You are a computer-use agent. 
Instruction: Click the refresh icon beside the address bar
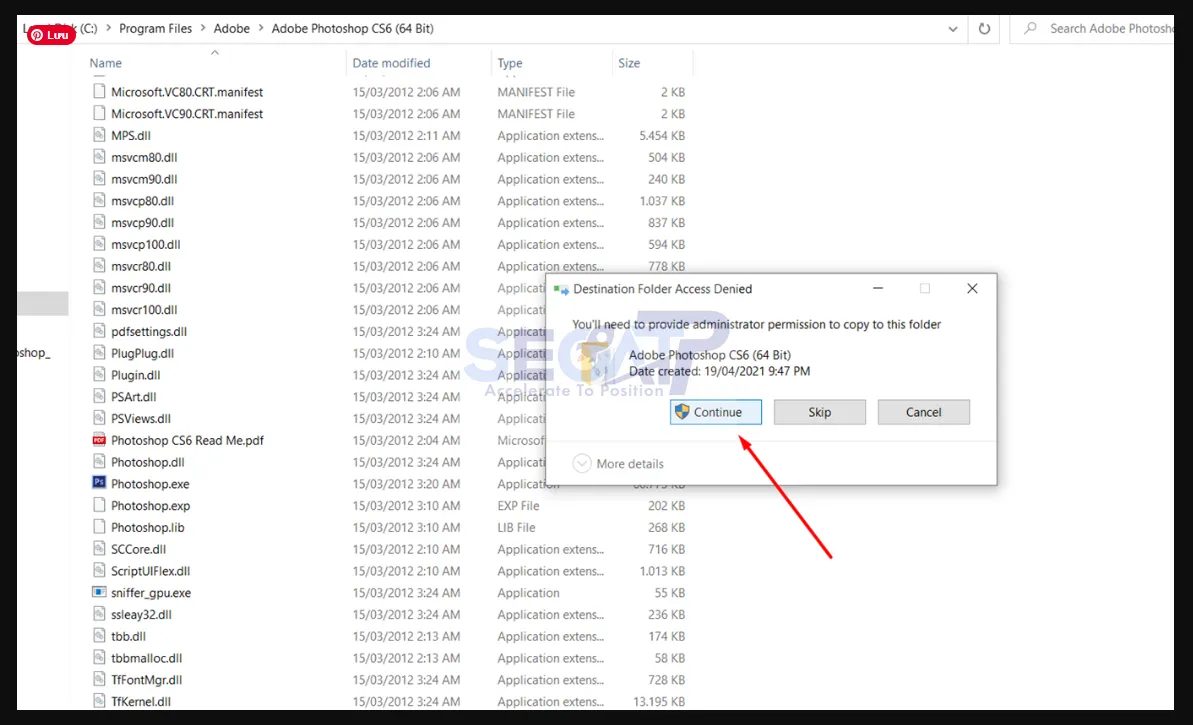point(984,28)
